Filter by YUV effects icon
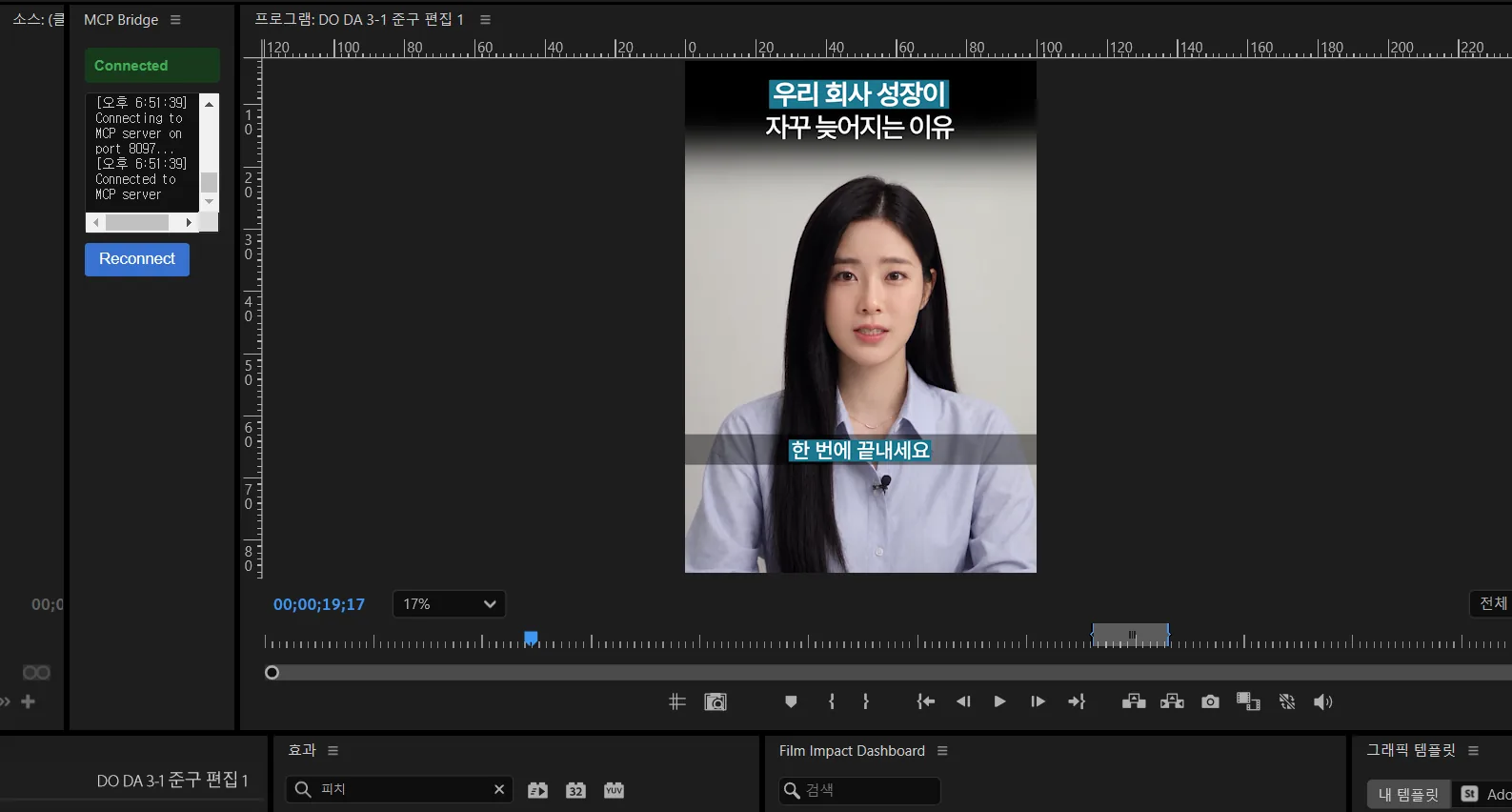The image size is (1512, 812). pos(614,790)
